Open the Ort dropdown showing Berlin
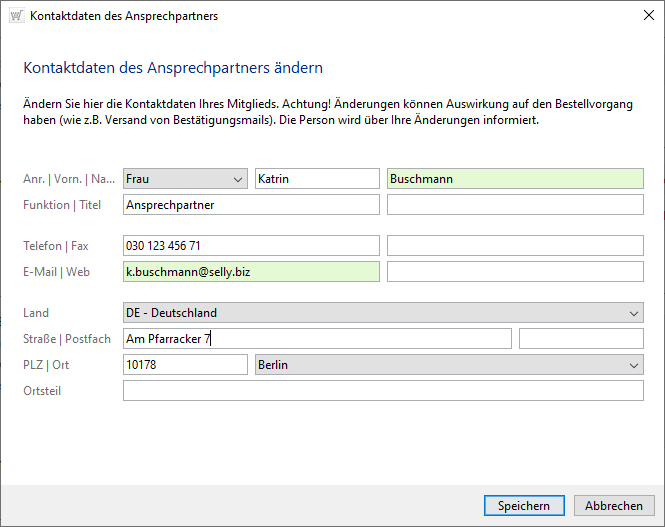This screenshot has width=665, height=527. point(449,365)
